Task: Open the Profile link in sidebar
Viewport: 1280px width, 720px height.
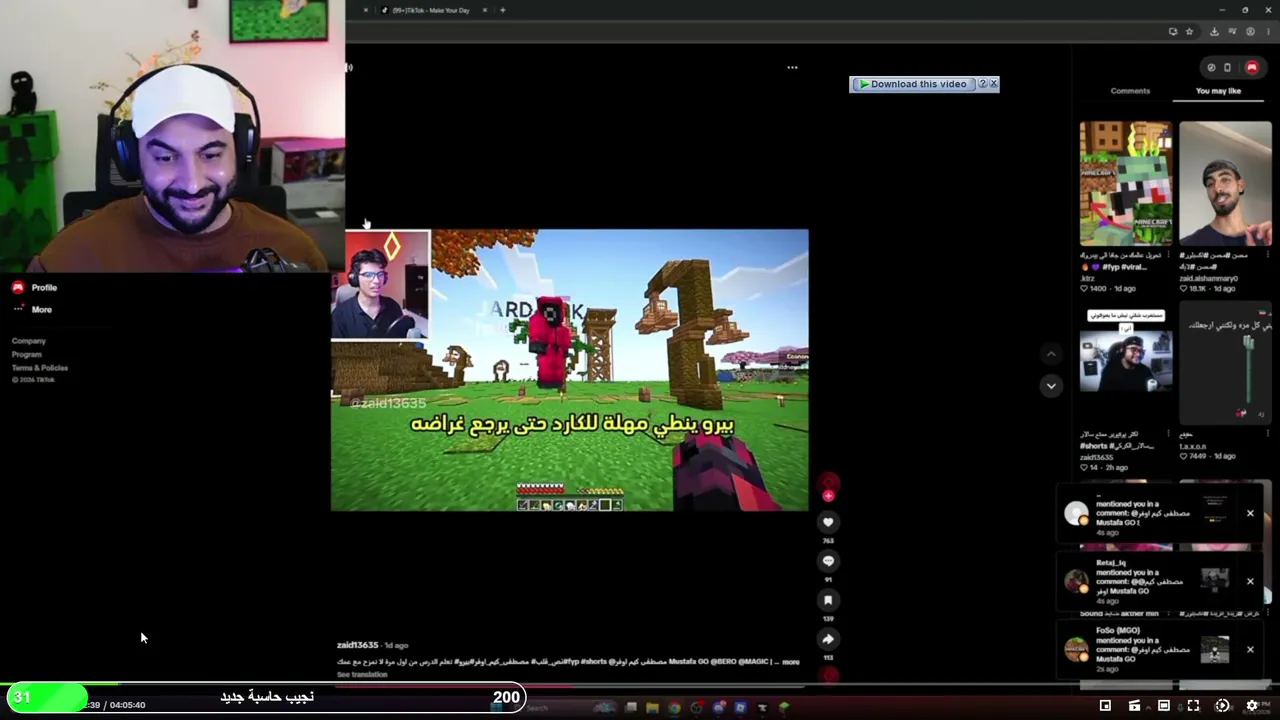Action: tap(44, 288)
